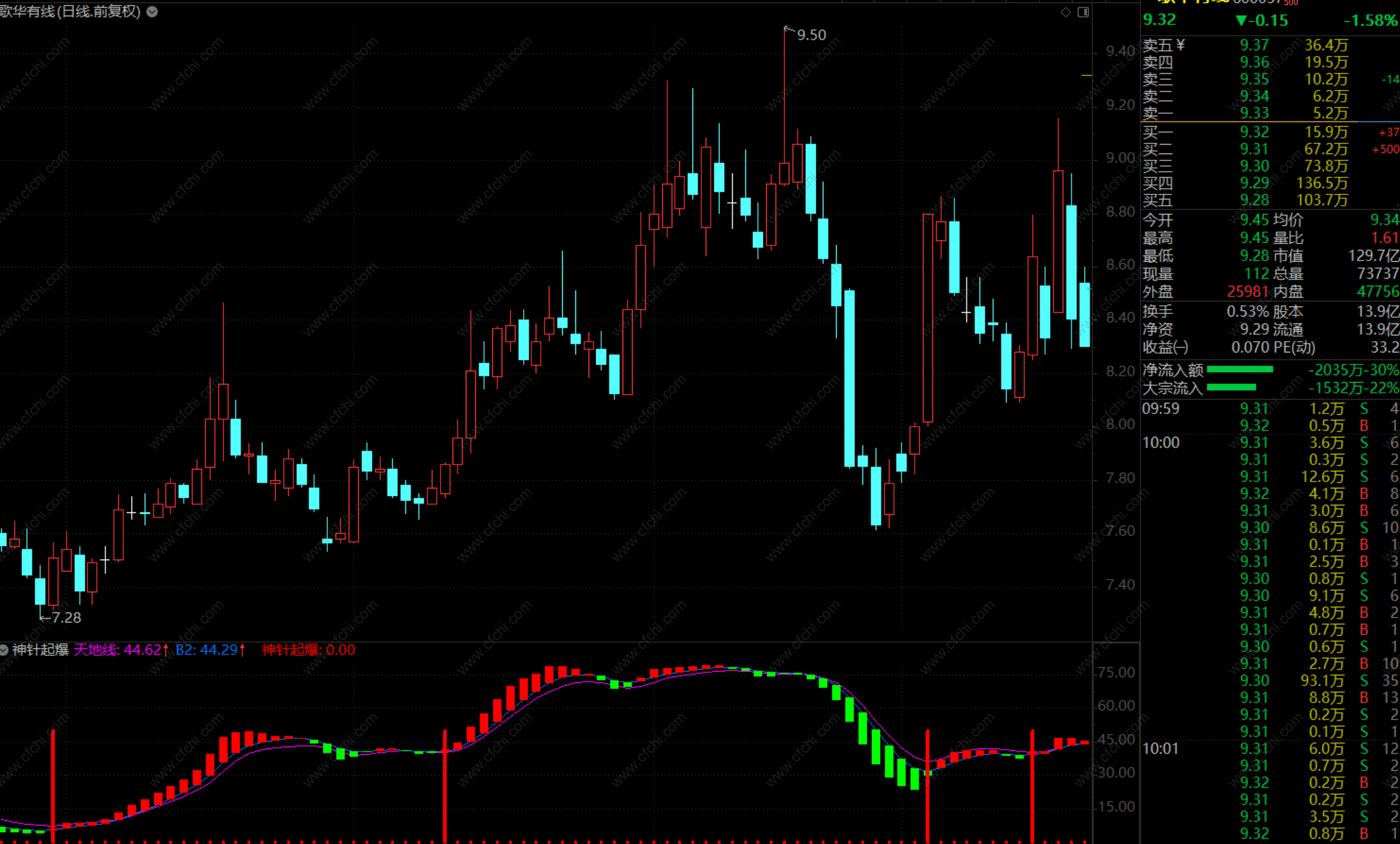Viewport: 1400px width, 844px height.
Task: Click the green 净流入额 bar
Action: point(1239,369)
